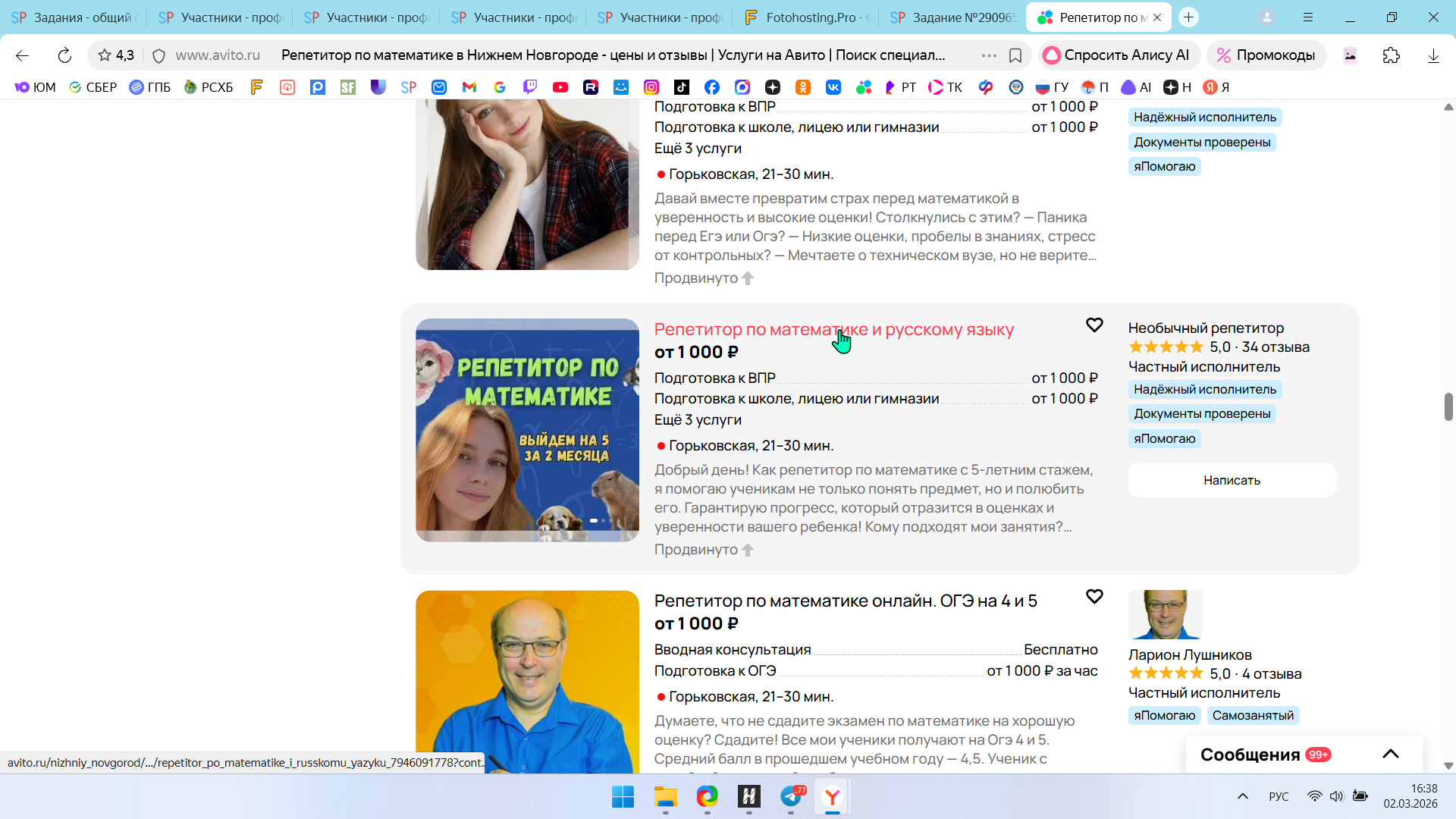Open the downloads arrow icon
Screen dimensions: 1456x819
click(1432, 55)
